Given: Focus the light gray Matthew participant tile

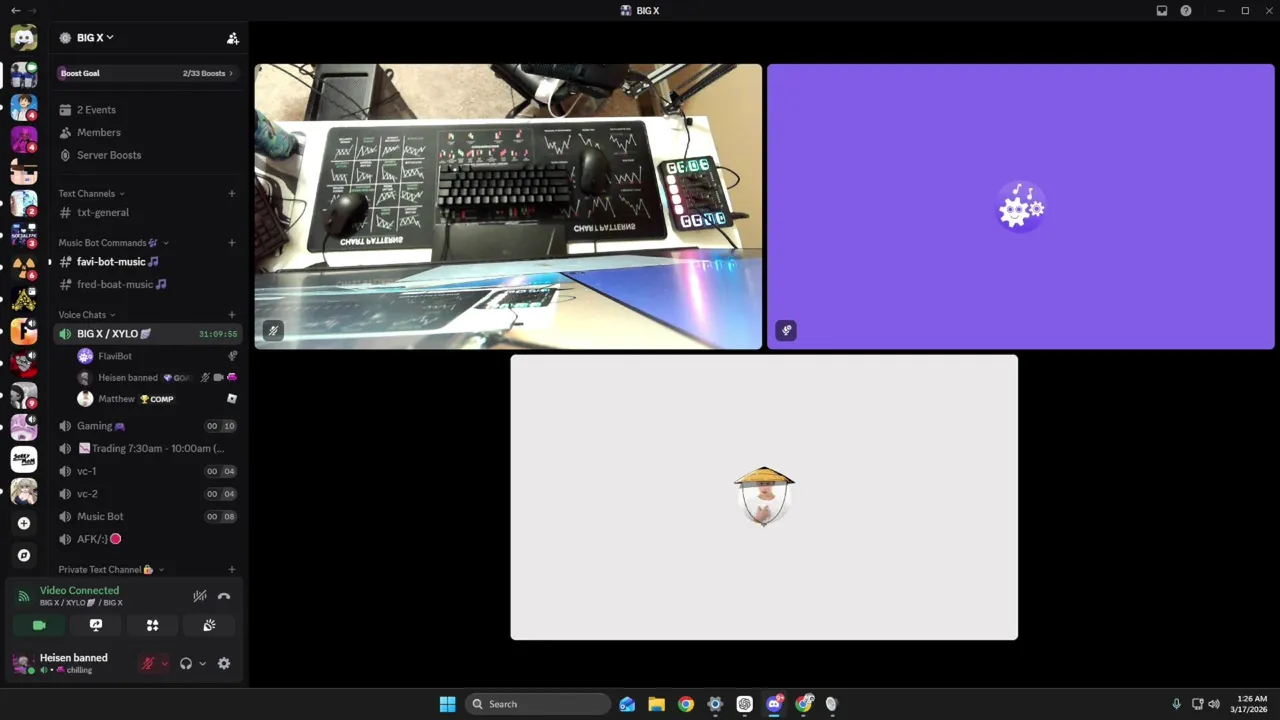Looking at the screenshot, I should tap(764, 497).
